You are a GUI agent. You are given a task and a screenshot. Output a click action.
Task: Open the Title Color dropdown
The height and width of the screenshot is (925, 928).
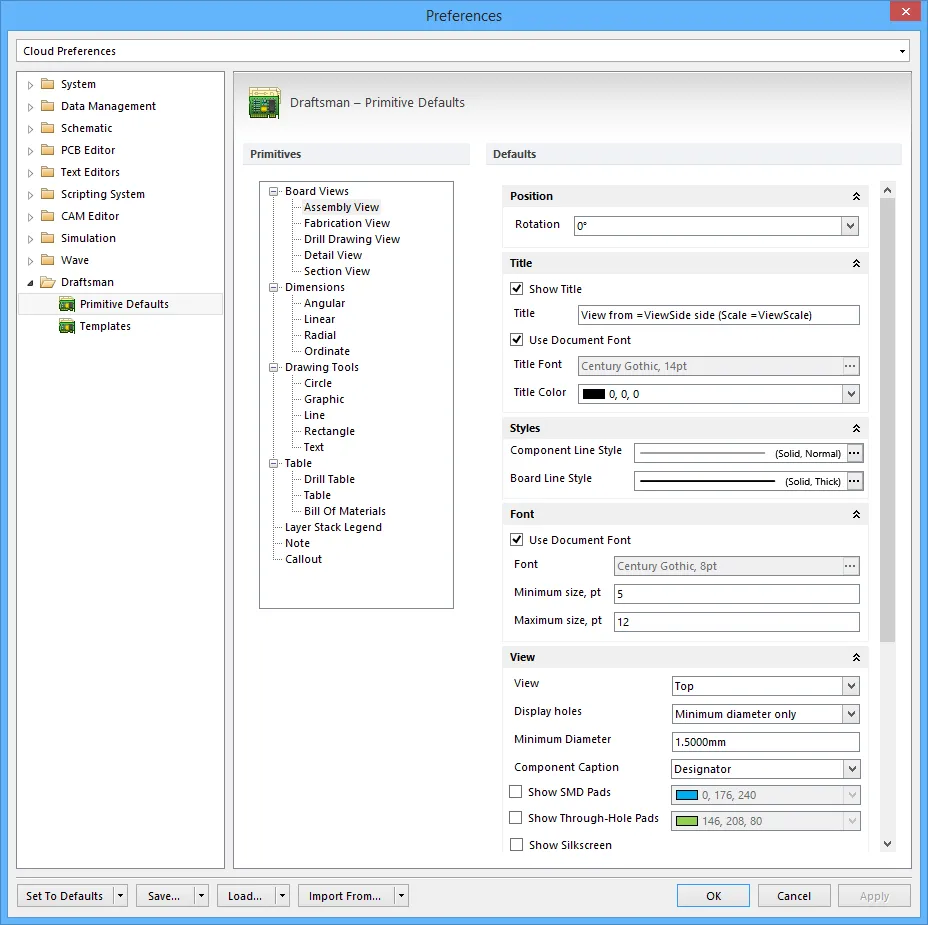point(851,394)
